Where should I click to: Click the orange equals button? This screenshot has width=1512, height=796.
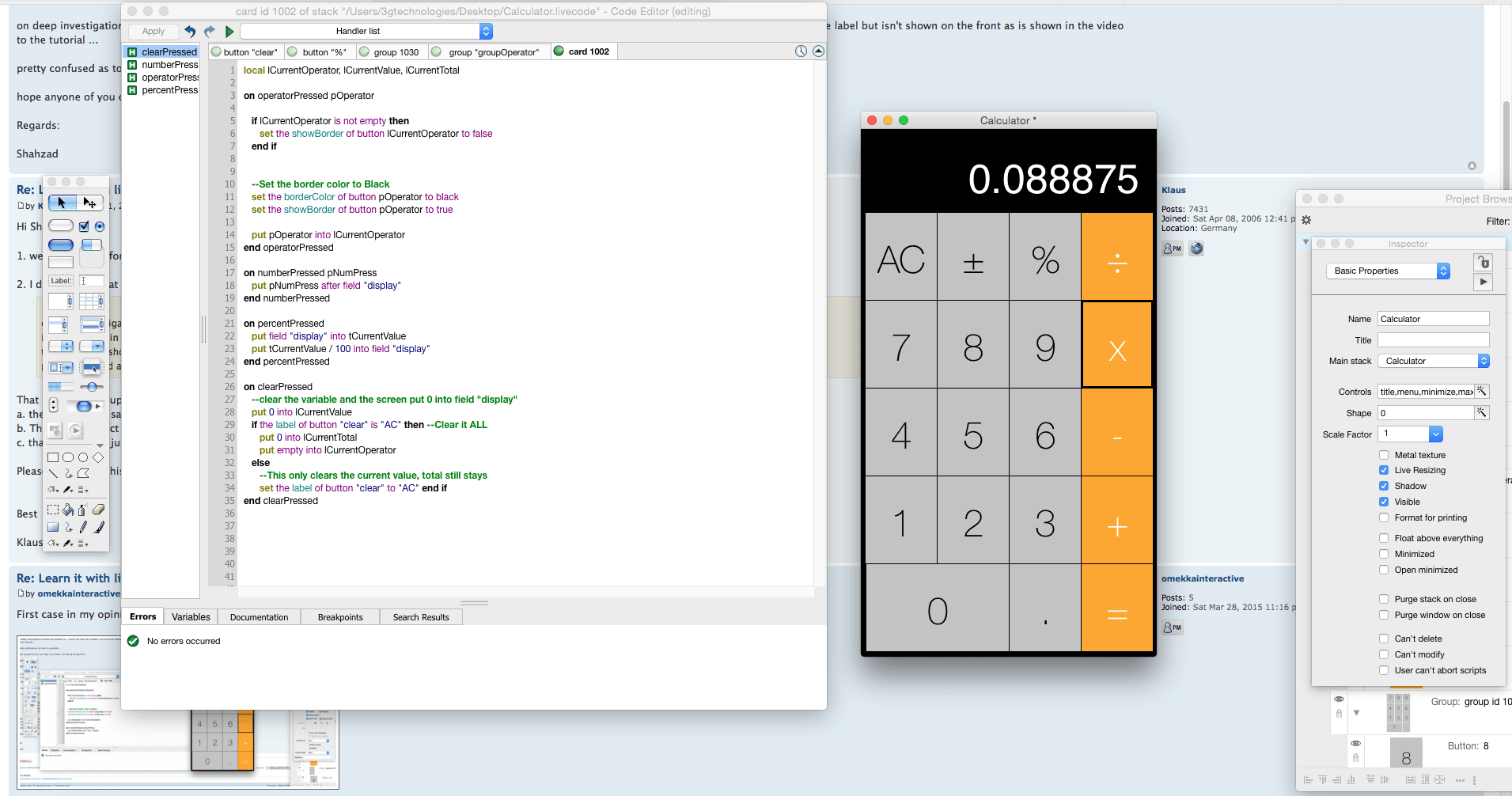(1116, 612)
